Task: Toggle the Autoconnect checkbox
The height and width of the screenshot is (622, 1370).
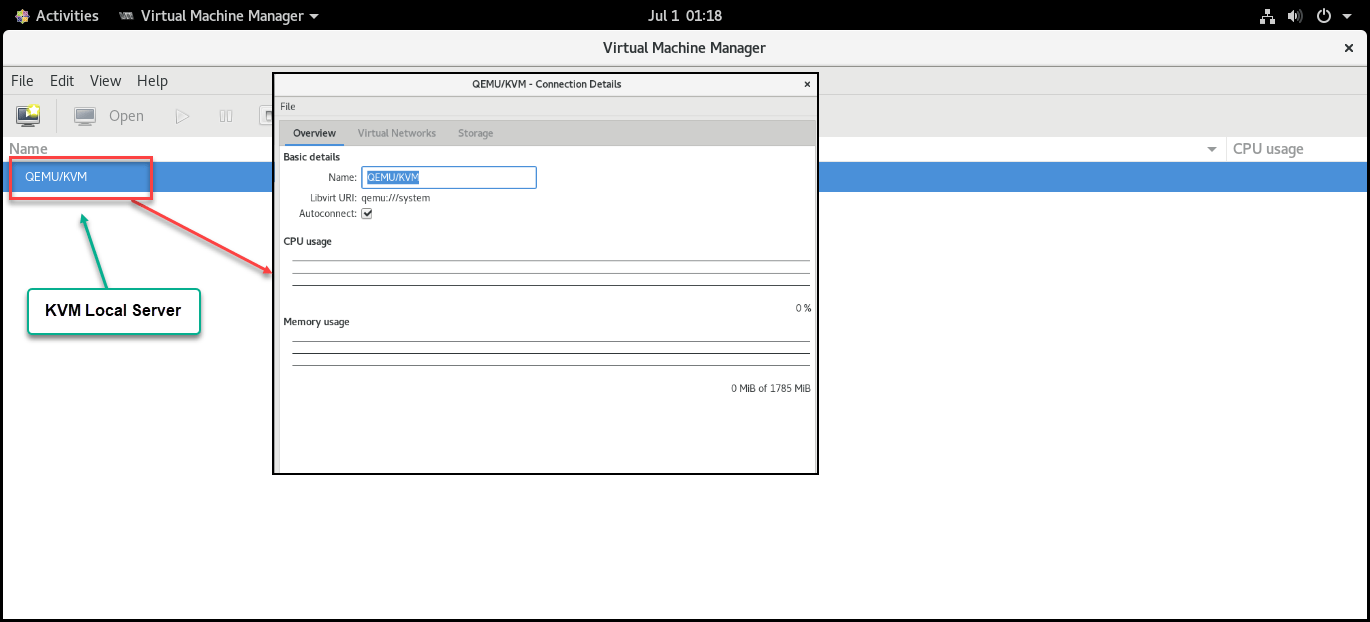Action: click(x=367, y=213)
